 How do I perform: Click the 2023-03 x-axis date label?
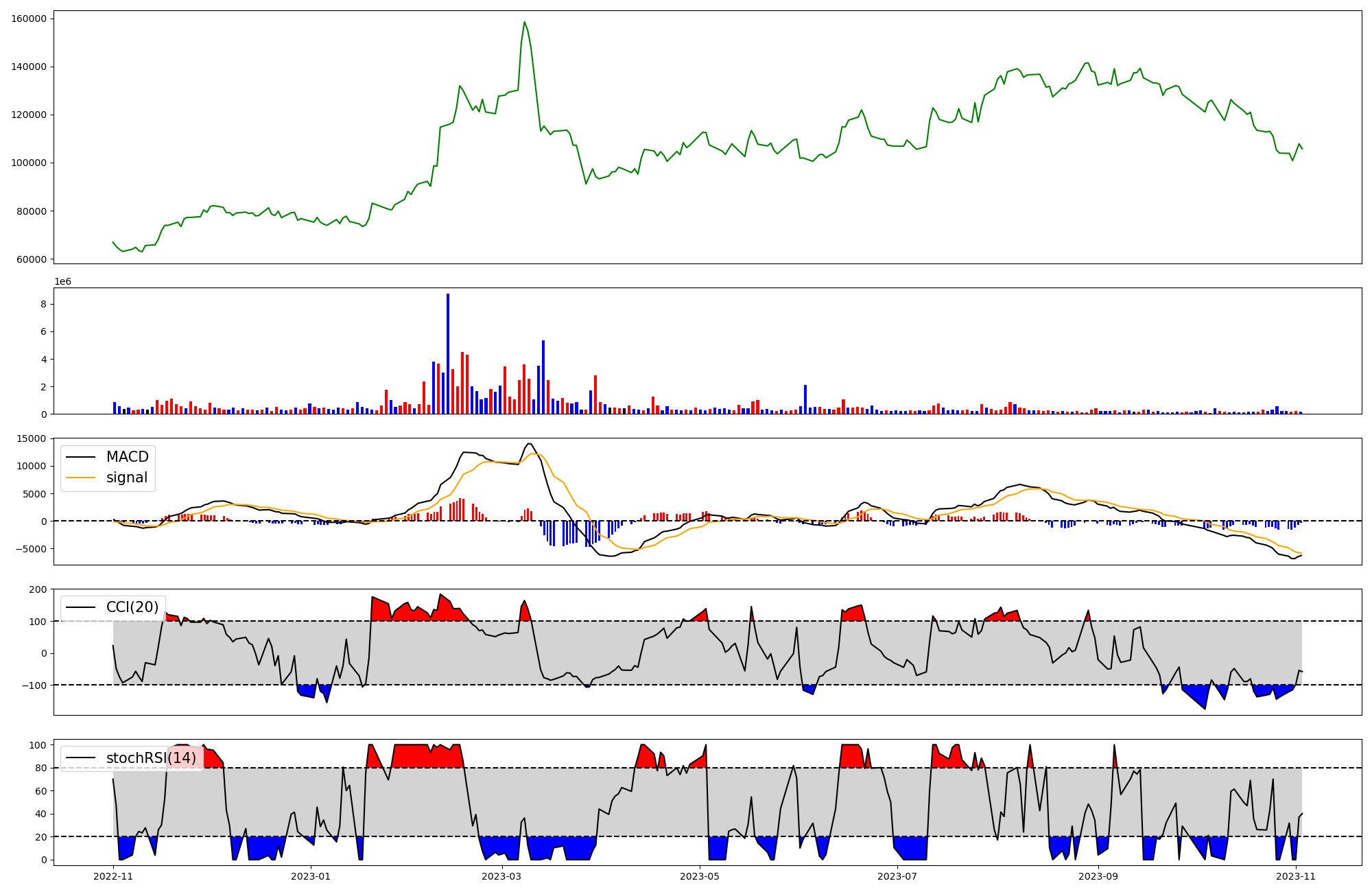click(x=502, y=876)
